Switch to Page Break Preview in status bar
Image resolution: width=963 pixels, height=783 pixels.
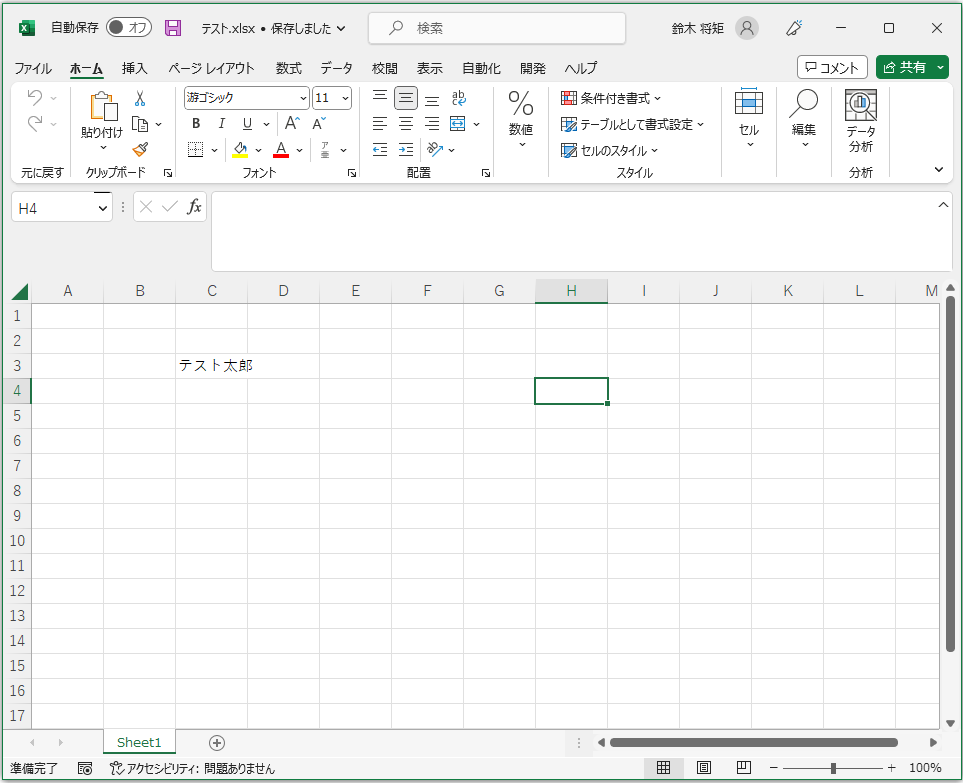coord(744,768)
